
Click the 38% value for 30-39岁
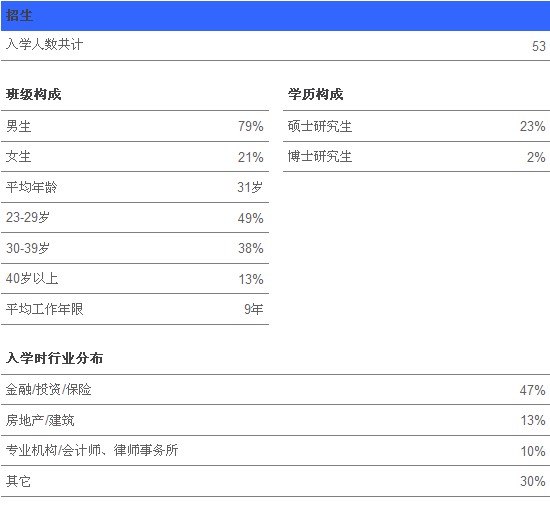[x=250, y=248]
